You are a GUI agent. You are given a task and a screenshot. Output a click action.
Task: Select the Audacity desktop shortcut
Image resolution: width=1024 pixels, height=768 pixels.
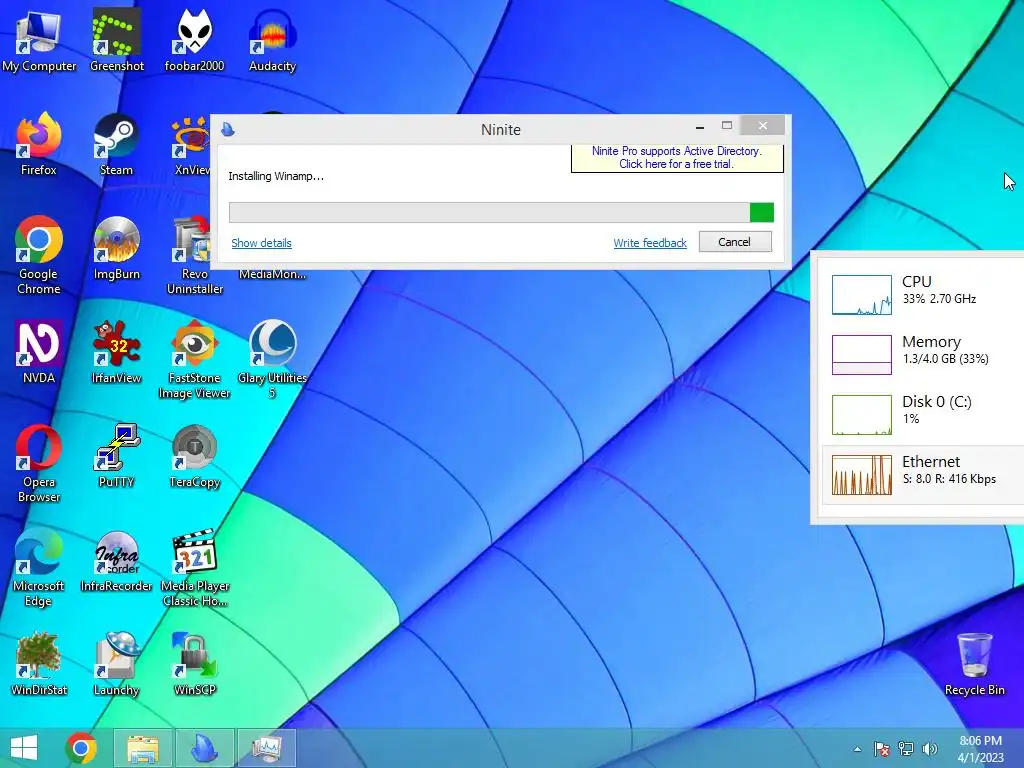[x=272, y=40]
